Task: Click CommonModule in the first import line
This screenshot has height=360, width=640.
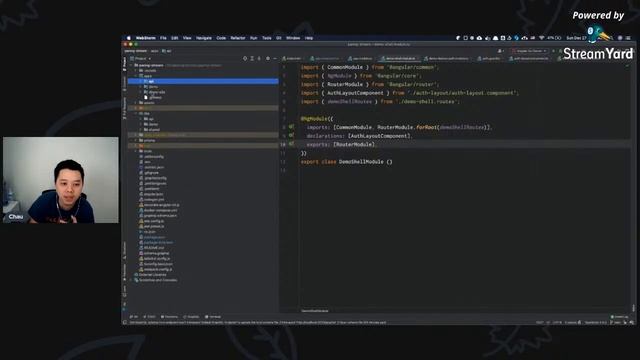Action: (x=345, y=67)
